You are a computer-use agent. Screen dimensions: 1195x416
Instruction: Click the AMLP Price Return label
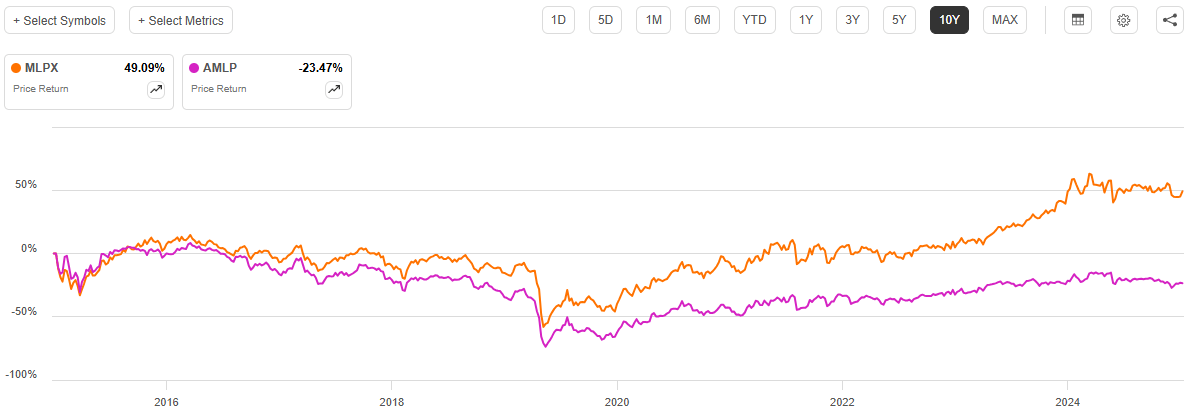pos(219,89)
